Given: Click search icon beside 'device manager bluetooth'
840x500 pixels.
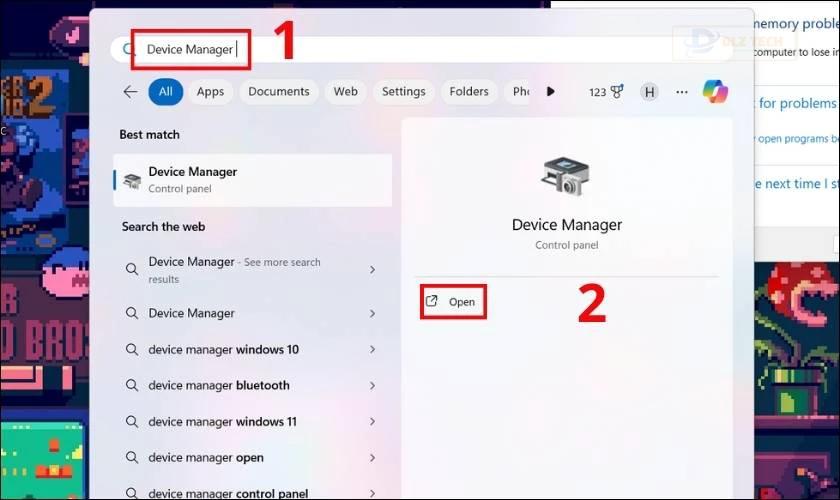Looking at the screenshot, I should click(132, 385).
